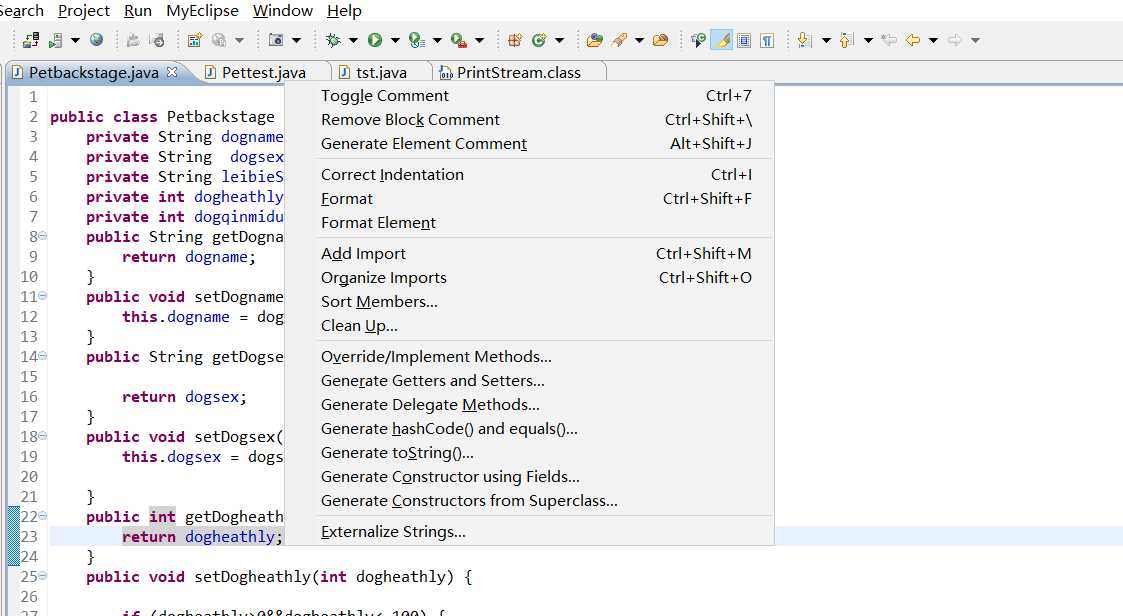Choose Generate Delegate Methods
The image size is (1123, 616).
[529, 405]
